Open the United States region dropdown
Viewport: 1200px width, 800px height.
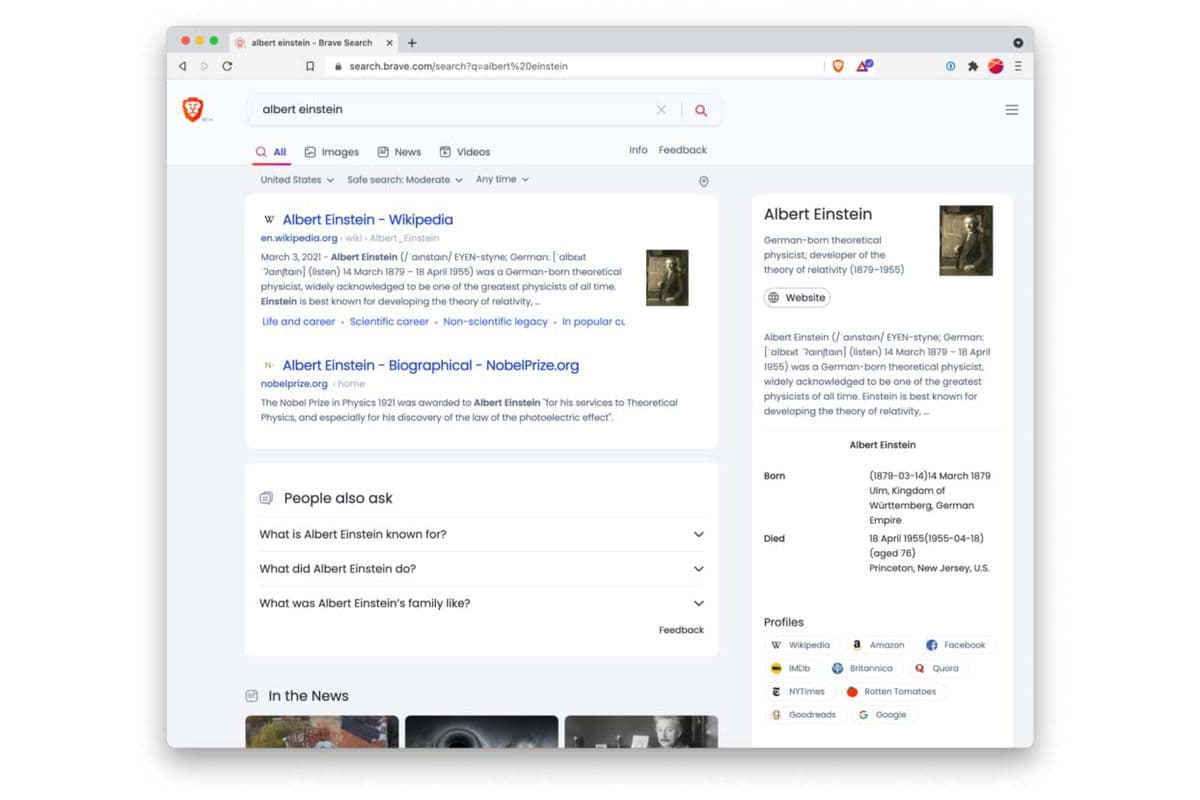297,180
